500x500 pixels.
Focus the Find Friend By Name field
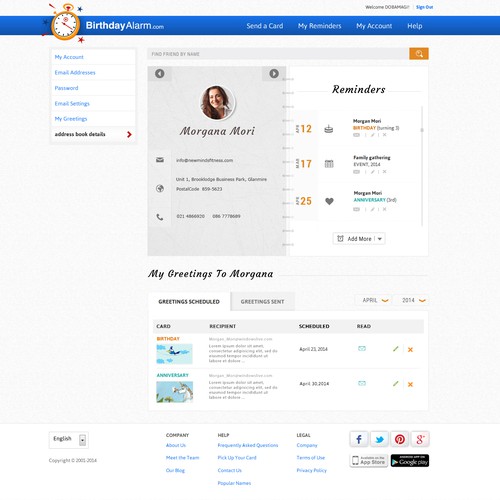pos(278,54)
